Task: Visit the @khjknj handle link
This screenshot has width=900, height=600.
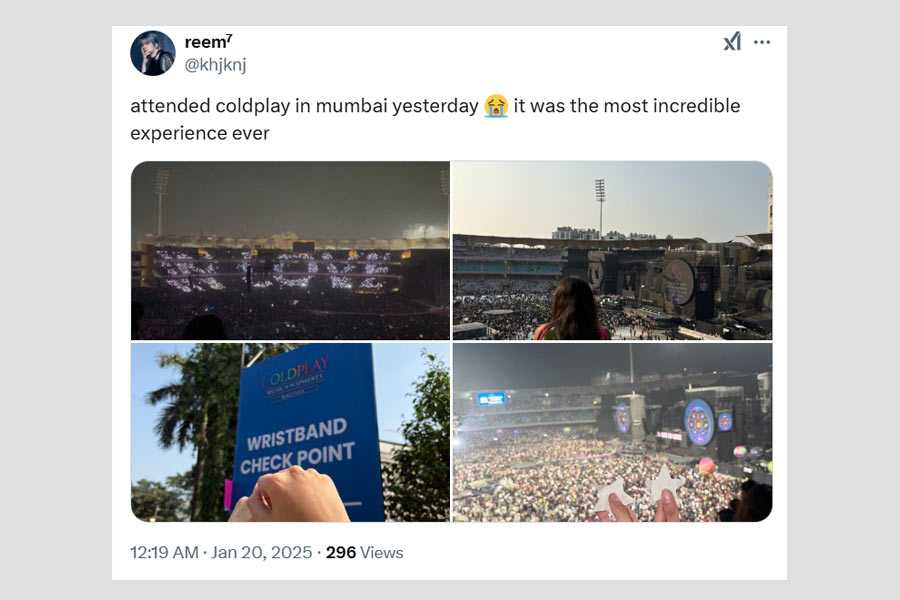Action: tap(215, 64)
